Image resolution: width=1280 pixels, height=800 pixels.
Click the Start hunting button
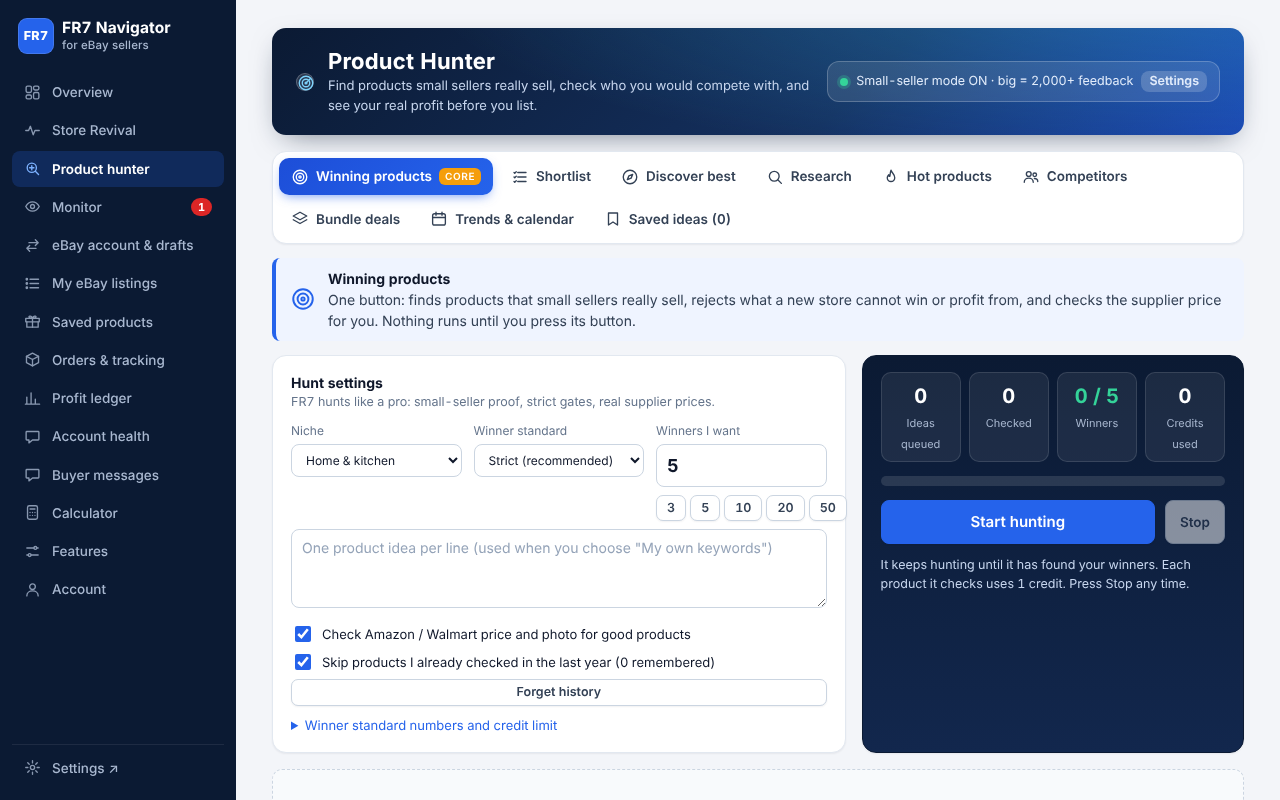pos(1018,522)
